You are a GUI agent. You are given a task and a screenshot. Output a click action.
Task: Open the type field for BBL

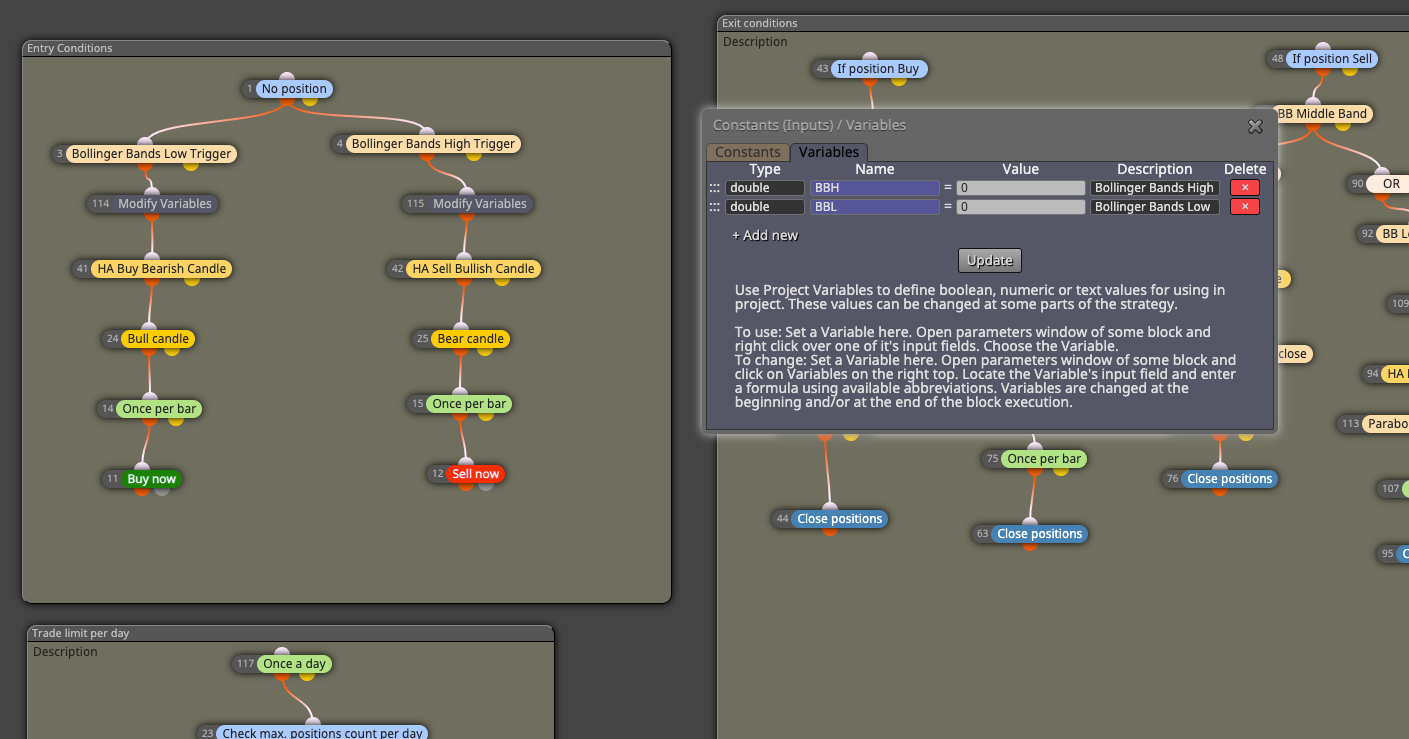tap(765, 207)
